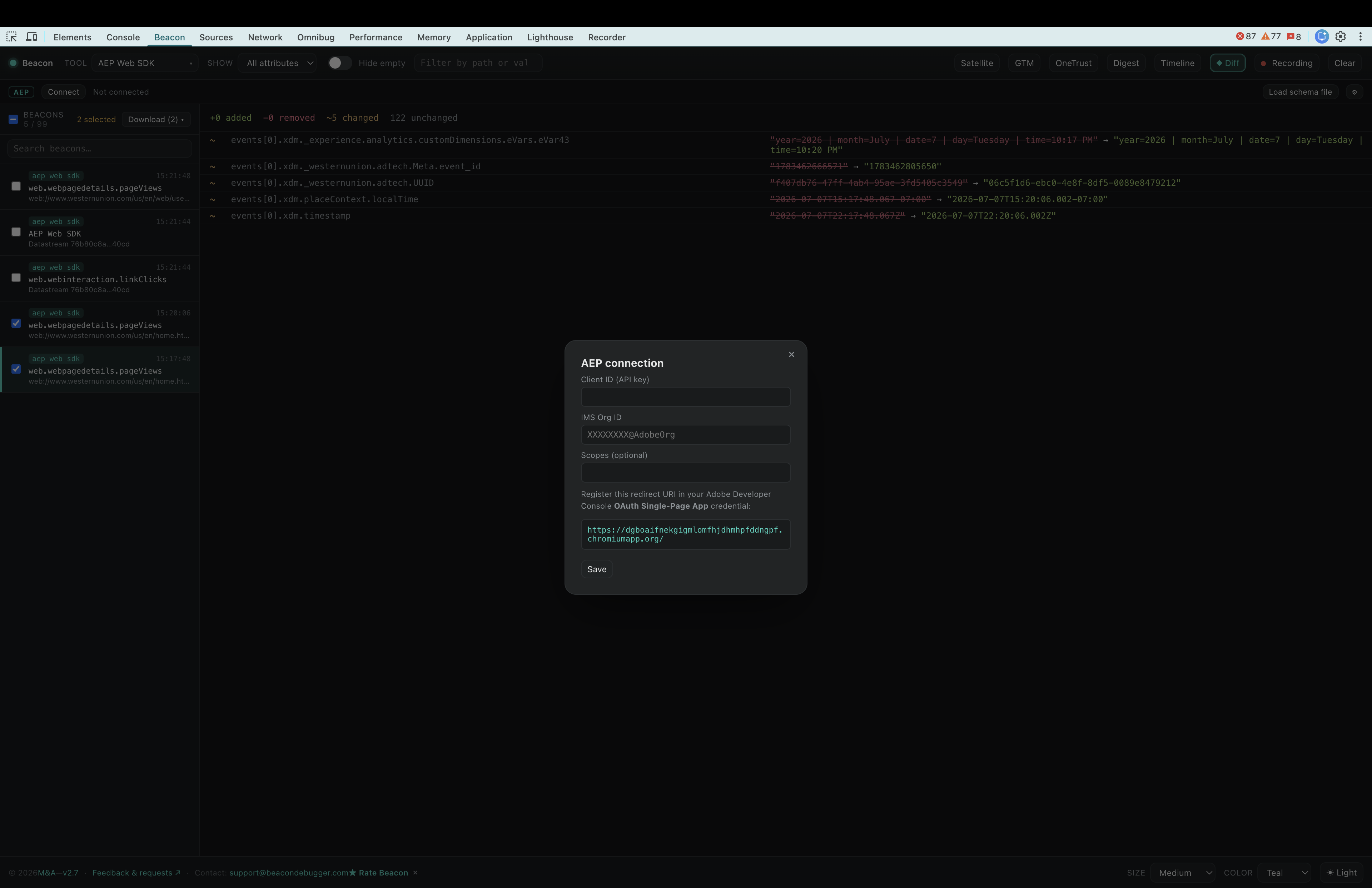The width and height of the screenshot is (1372, 888).
Task: Check the AEP Web SDK 15:21:44 beacon checkbox
Action: tap(16, 232)
